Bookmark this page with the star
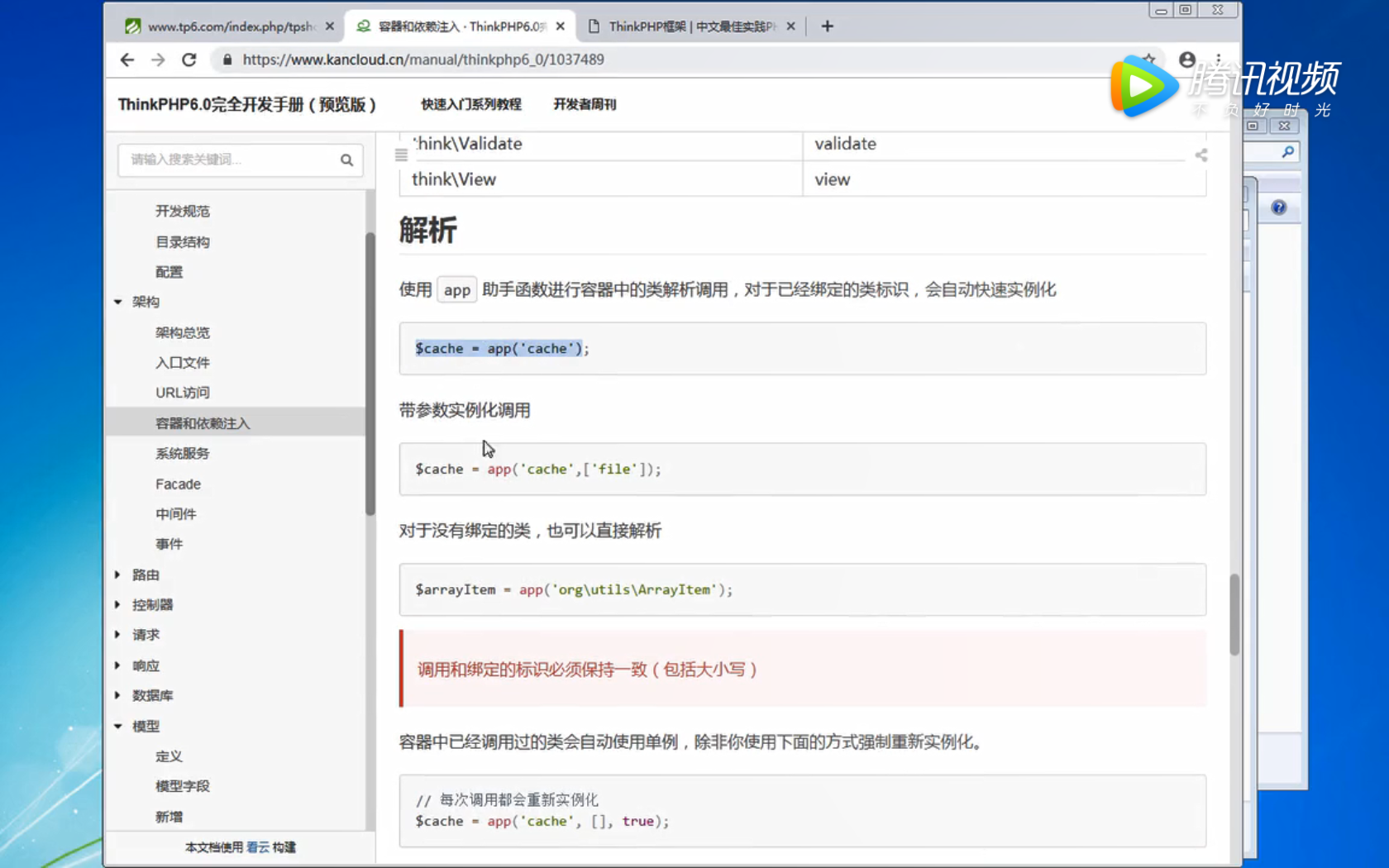This screenshot has width=1389, height=868. [x=1149, y=60]
